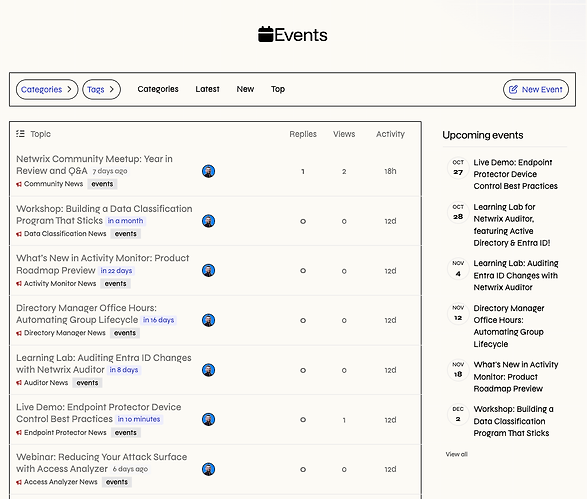Screen dimensions: 587x499
Task: Click events tag next to Auditor News
Action: (87, 383)
